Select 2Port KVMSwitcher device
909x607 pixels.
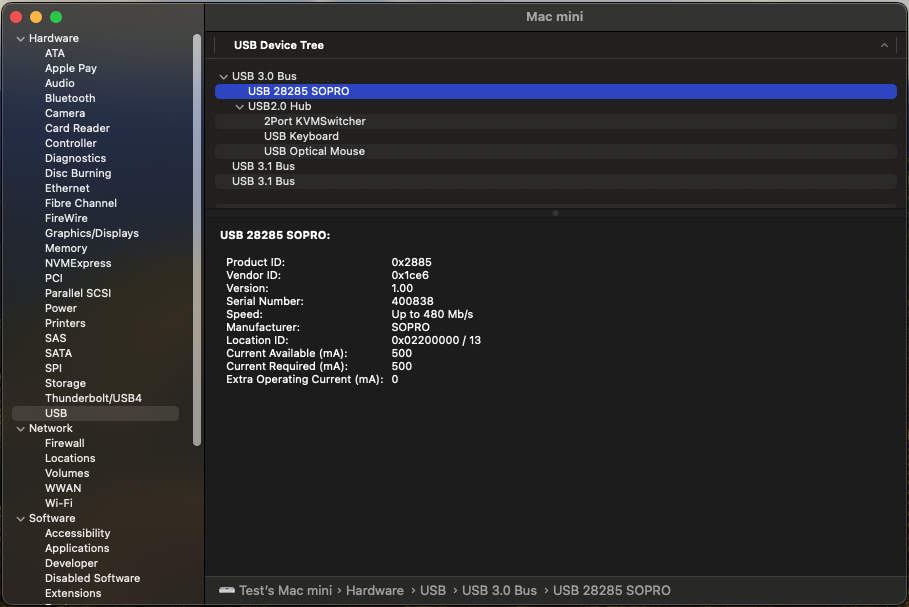point(314,121)
